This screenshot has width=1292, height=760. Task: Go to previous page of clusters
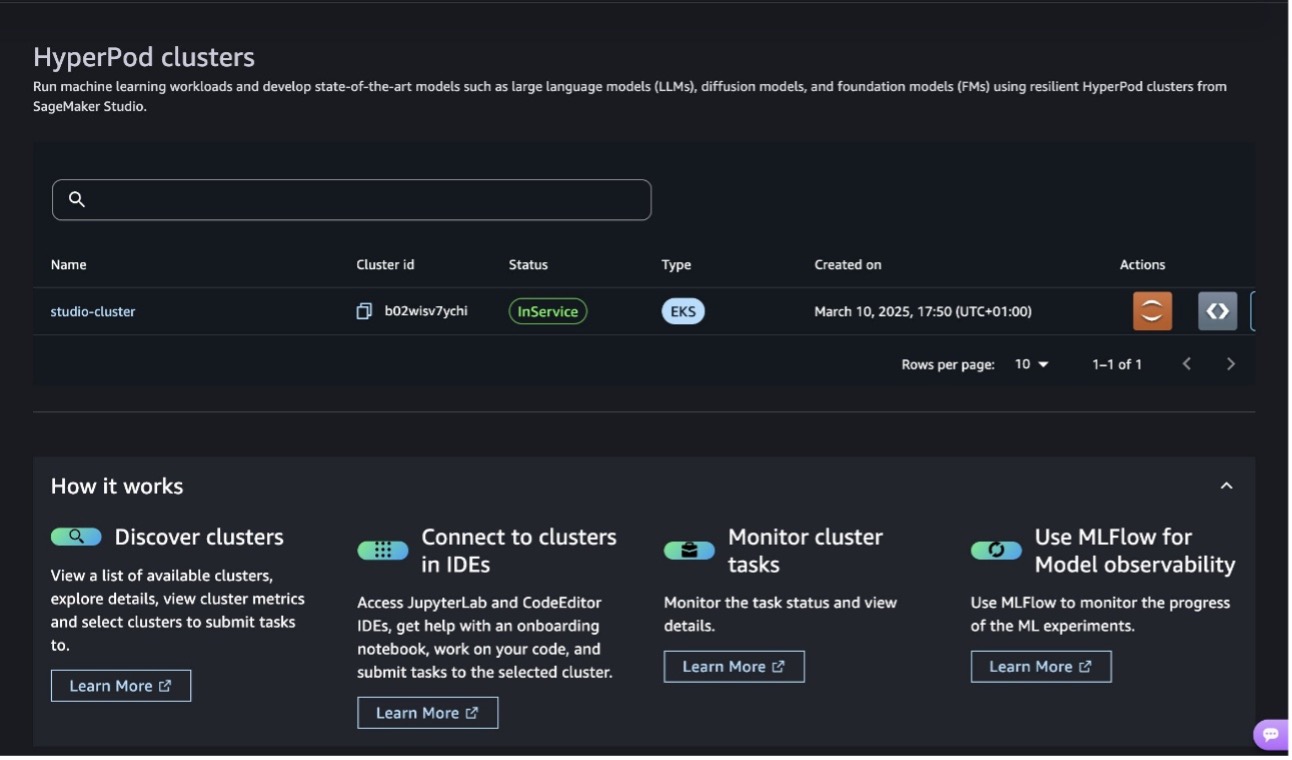1187,364
